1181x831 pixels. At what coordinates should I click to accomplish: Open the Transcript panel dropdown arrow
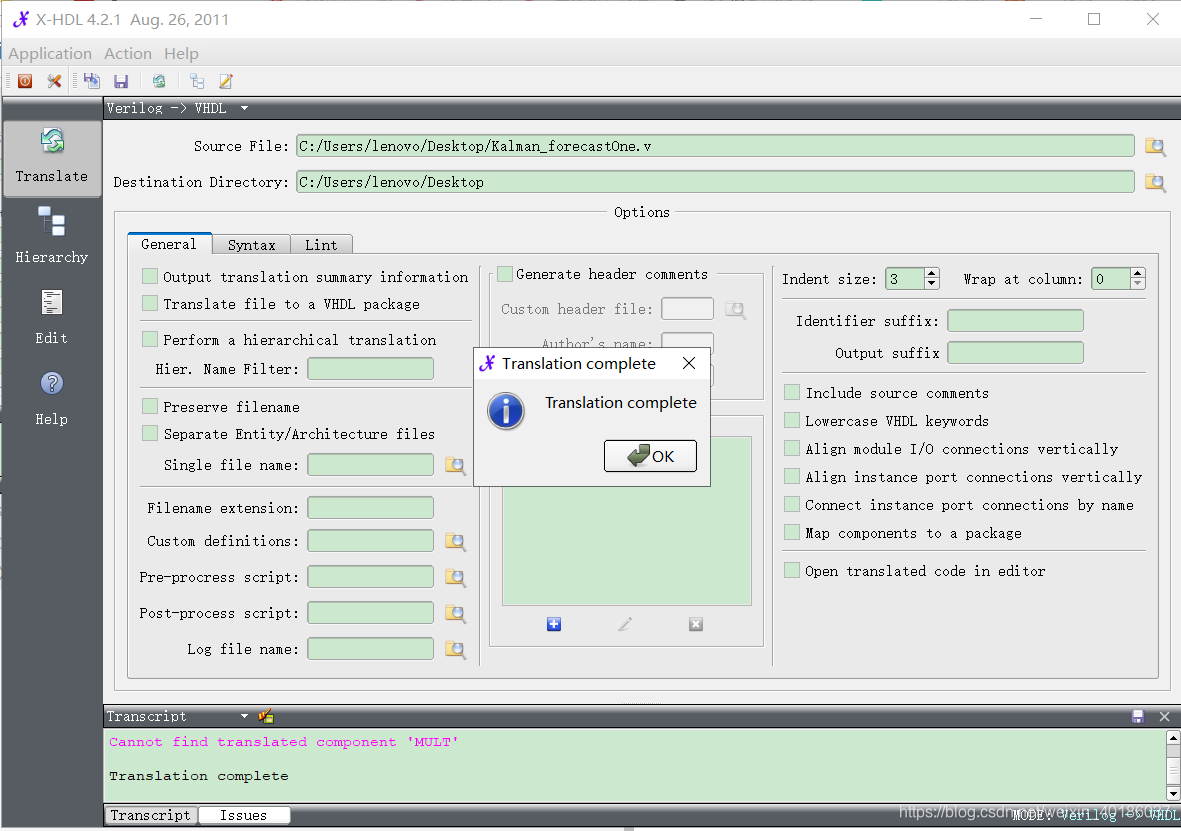(x=245, y=716)
